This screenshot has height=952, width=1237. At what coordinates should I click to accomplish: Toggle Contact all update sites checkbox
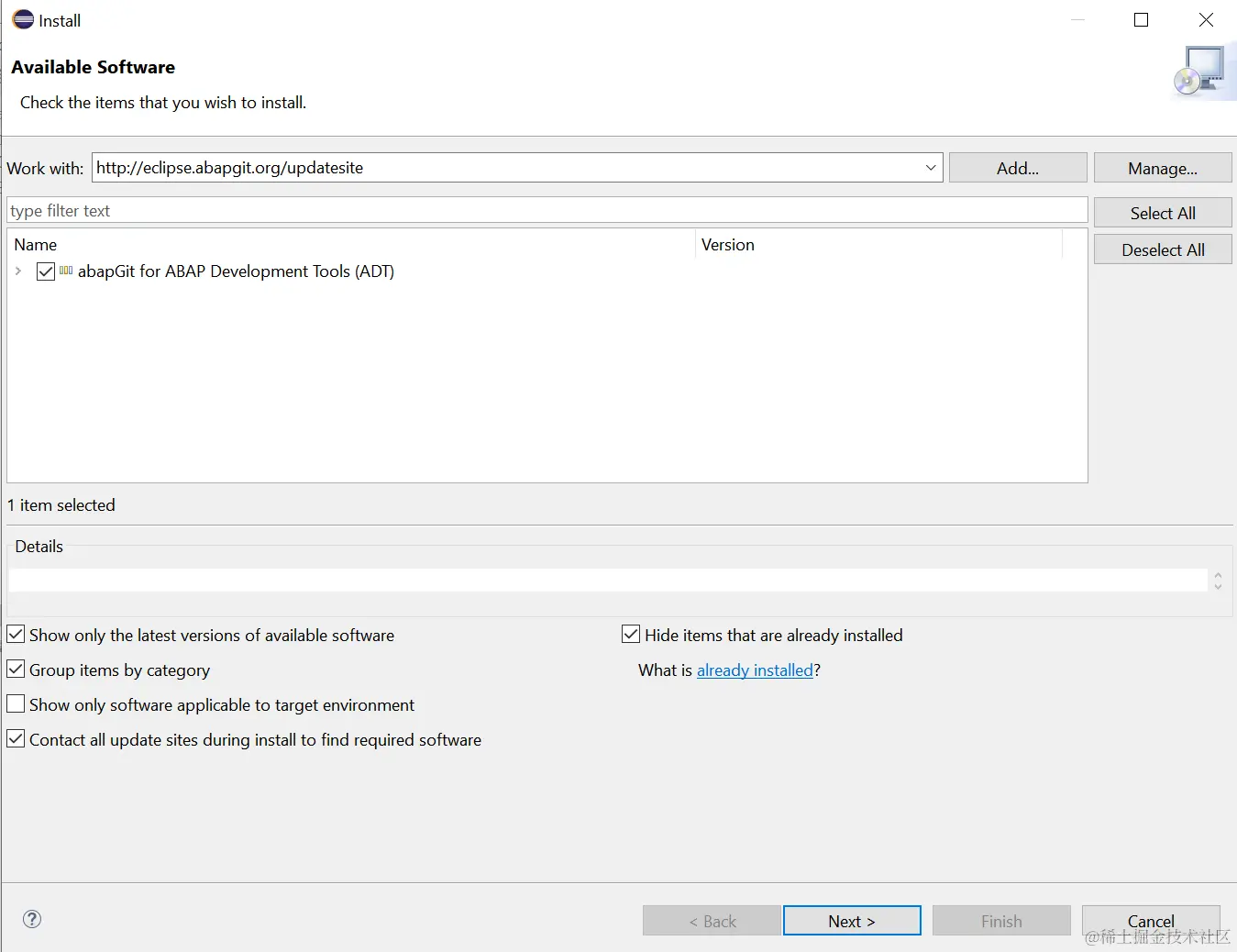pyautogui.click(x=16, y=738)
